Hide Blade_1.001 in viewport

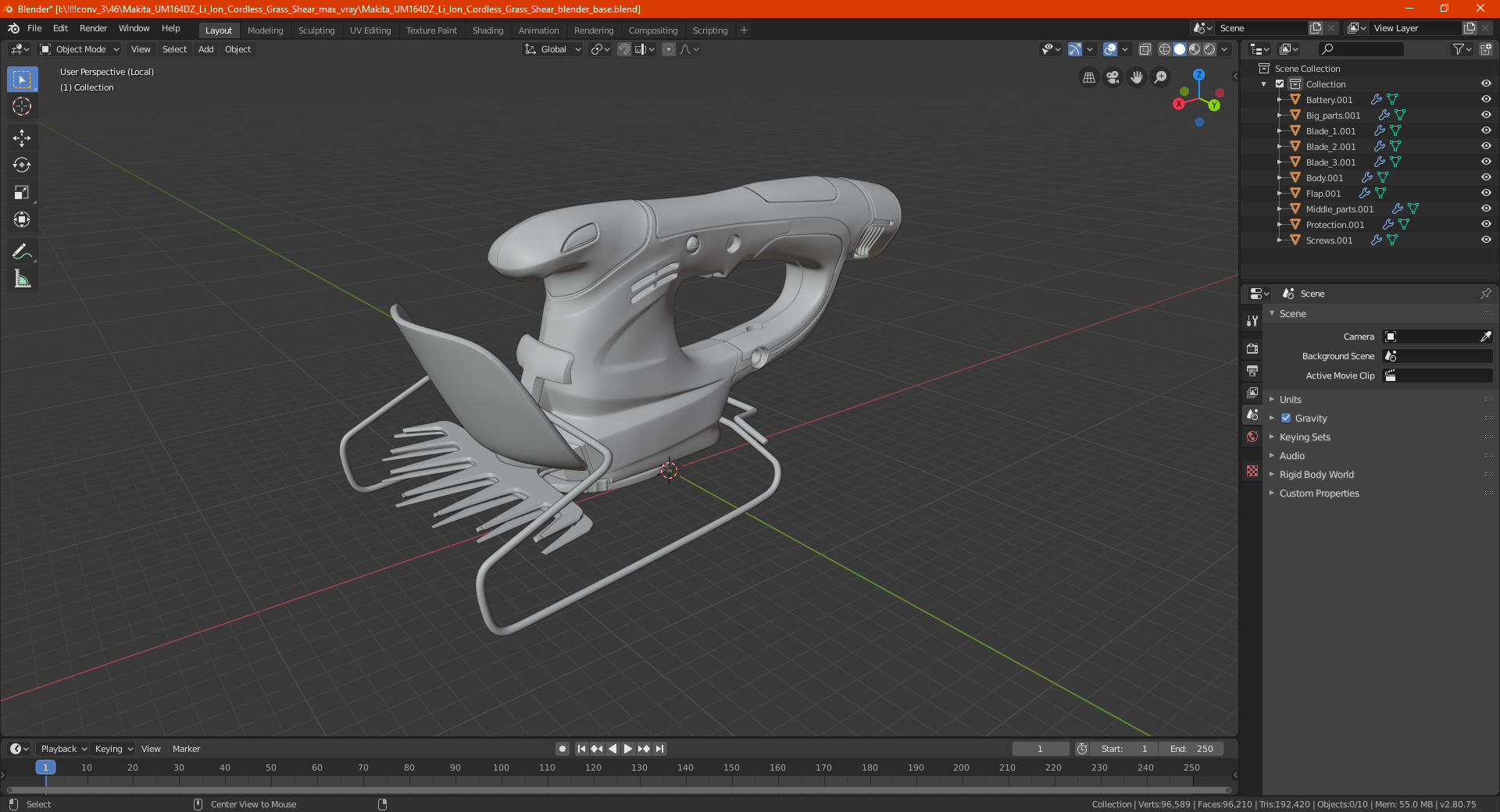pos(1486,131)
